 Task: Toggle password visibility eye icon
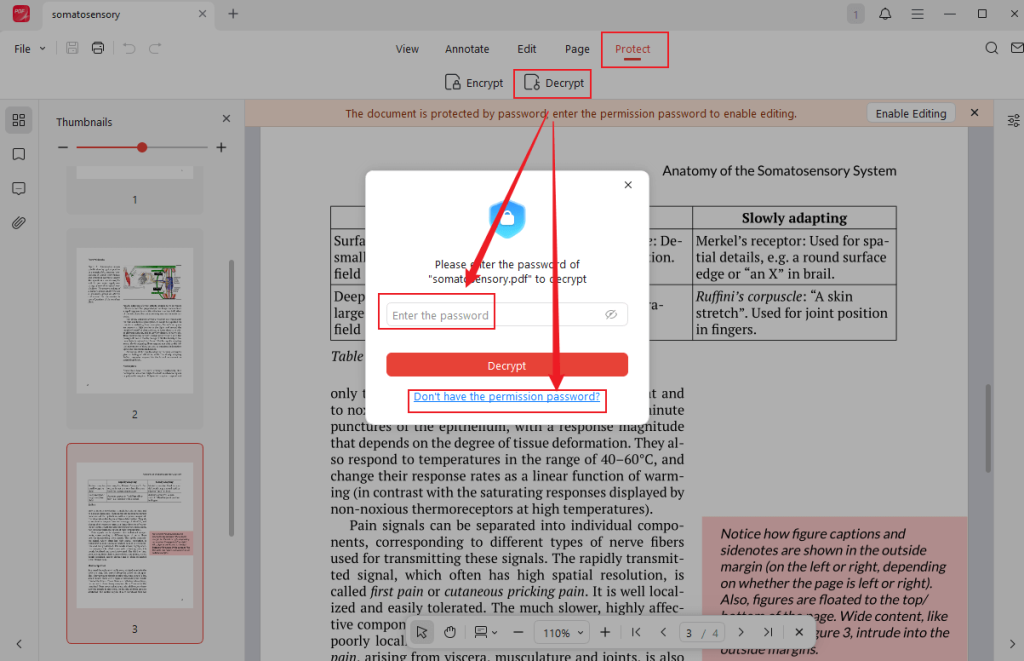612,313
